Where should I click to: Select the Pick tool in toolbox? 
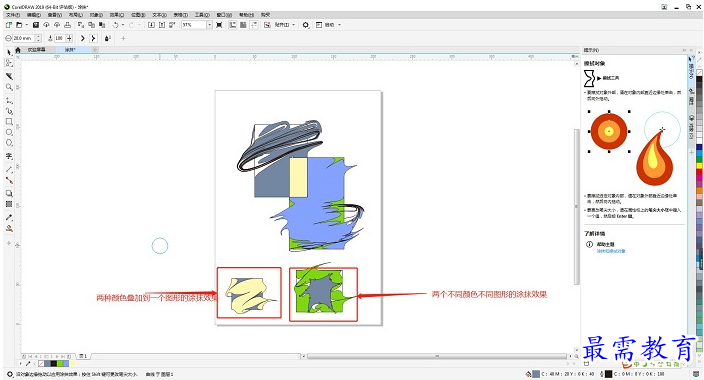tap(9, 53)
